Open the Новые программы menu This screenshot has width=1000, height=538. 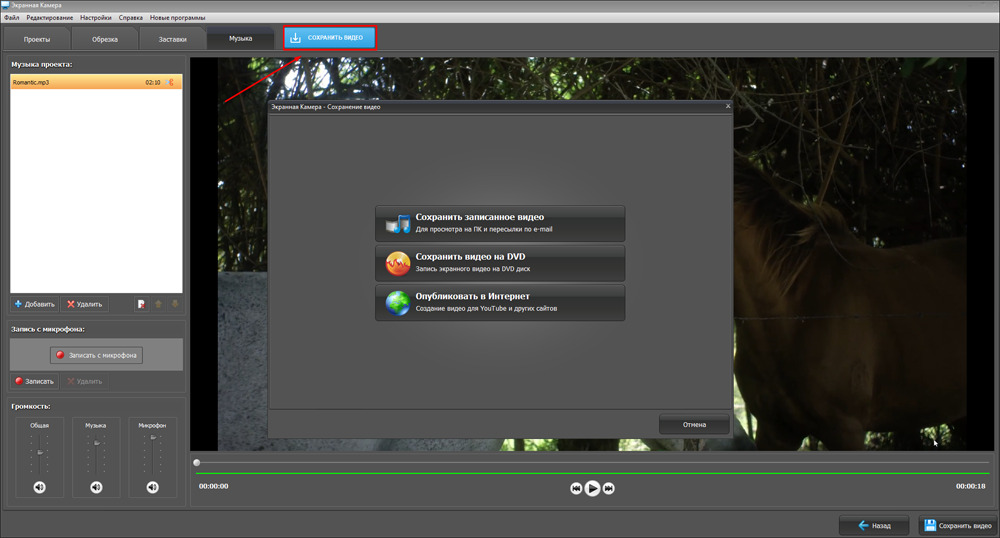pos(177,18)
